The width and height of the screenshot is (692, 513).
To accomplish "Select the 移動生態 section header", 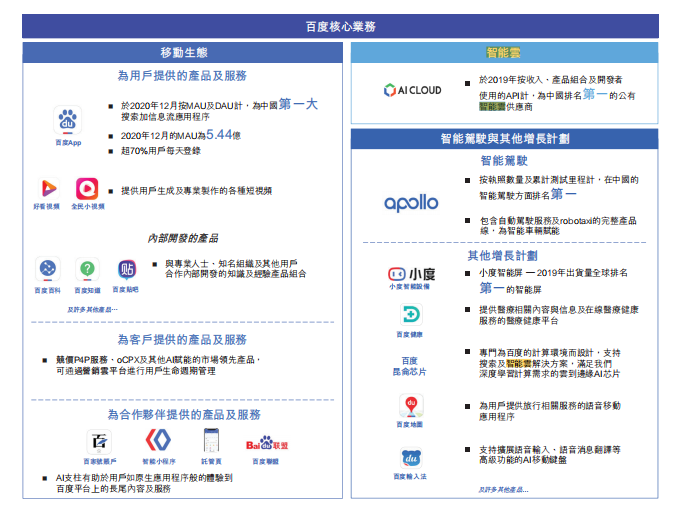I will 183,52.
